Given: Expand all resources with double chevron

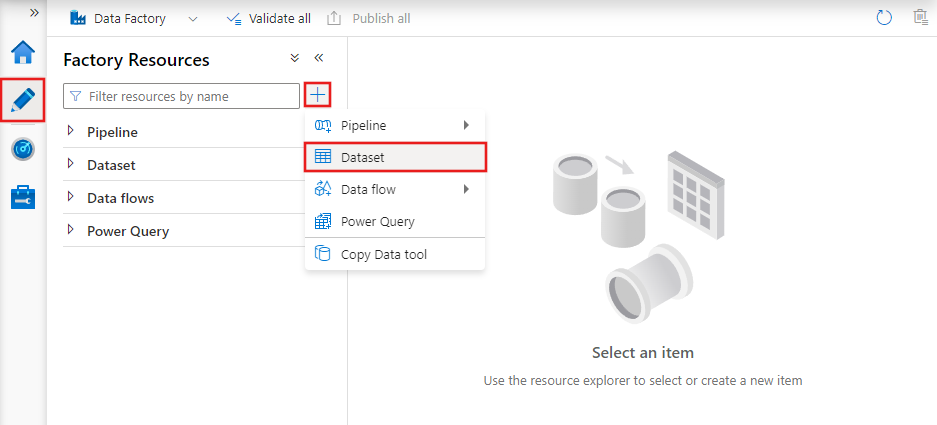Looking at the screenshot, I should tap(294, 59).
